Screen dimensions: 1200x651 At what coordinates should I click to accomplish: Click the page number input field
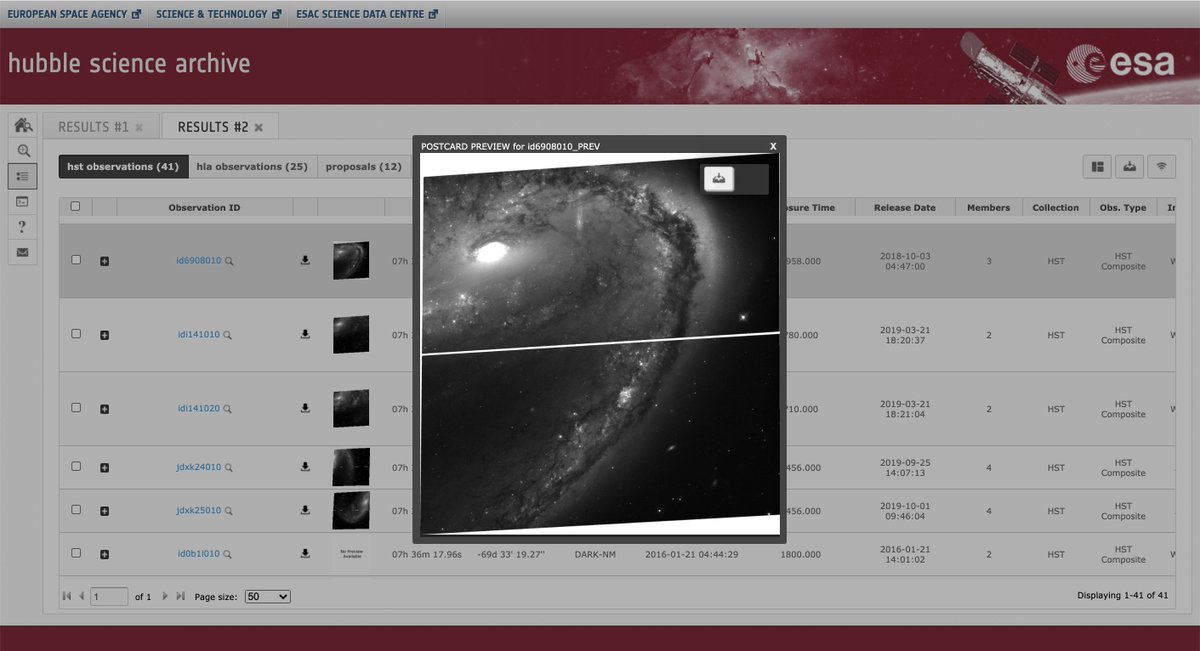coord(109,596)
